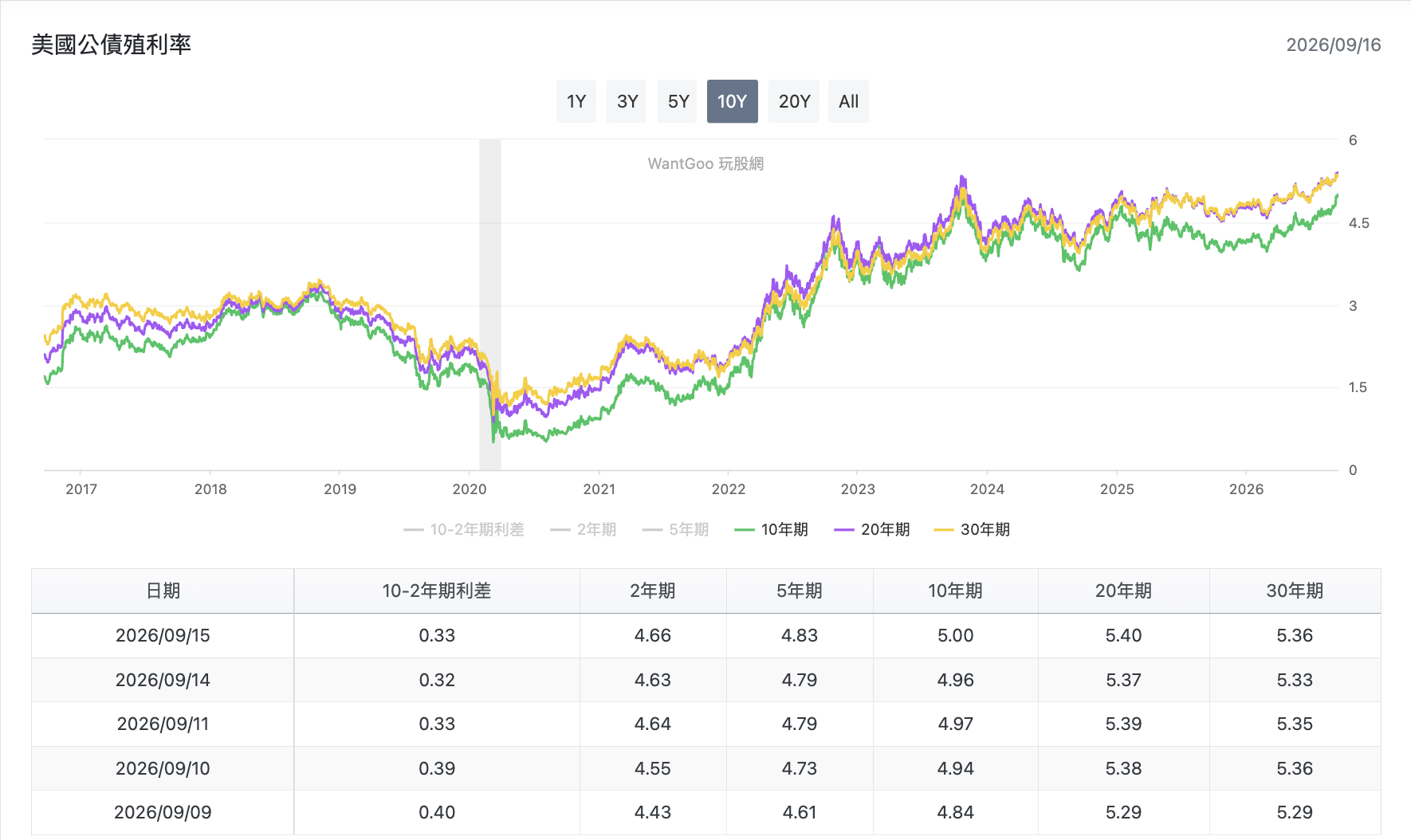Toggle the 10-2年期利差 legend series
The width and height of the screenshot is (1411, 840).
(464, 529)
